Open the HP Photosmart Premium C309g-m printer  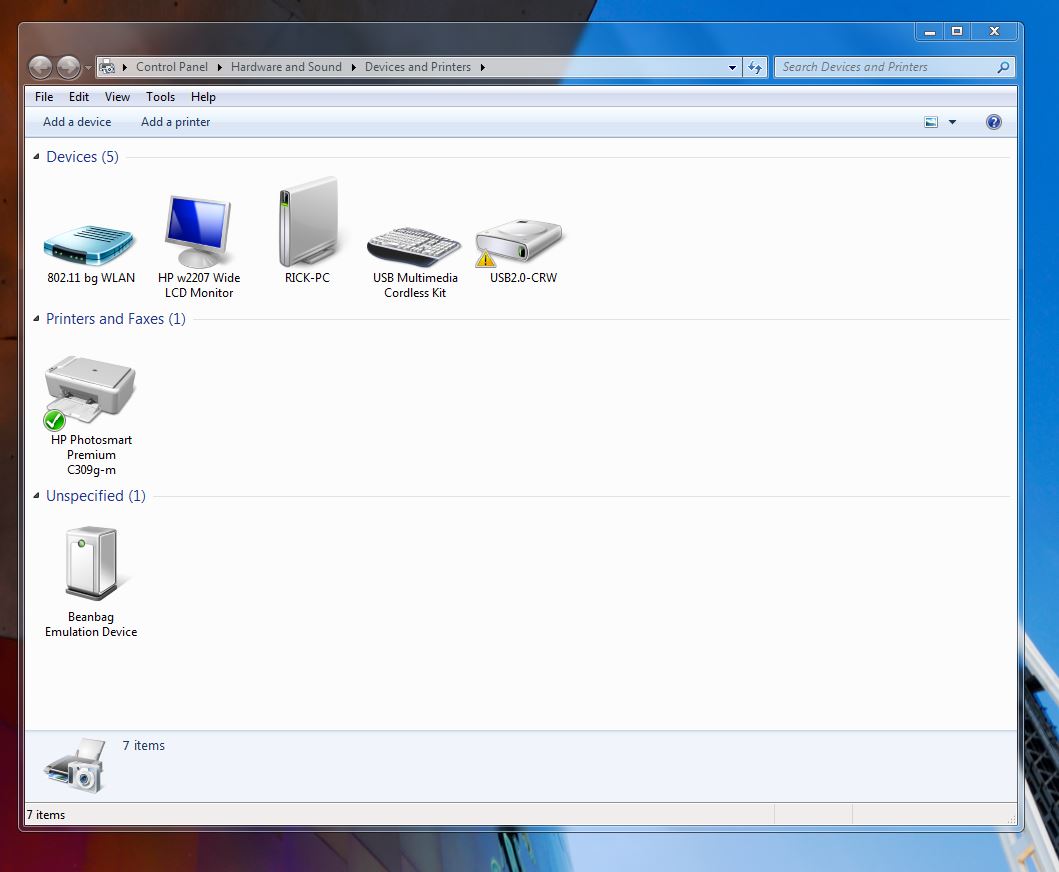click(89, 390)
